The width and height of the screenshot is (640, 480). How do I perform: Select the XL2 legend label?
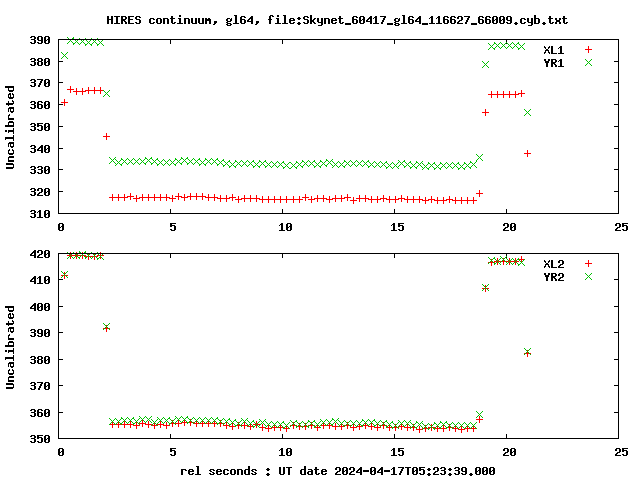553,264
